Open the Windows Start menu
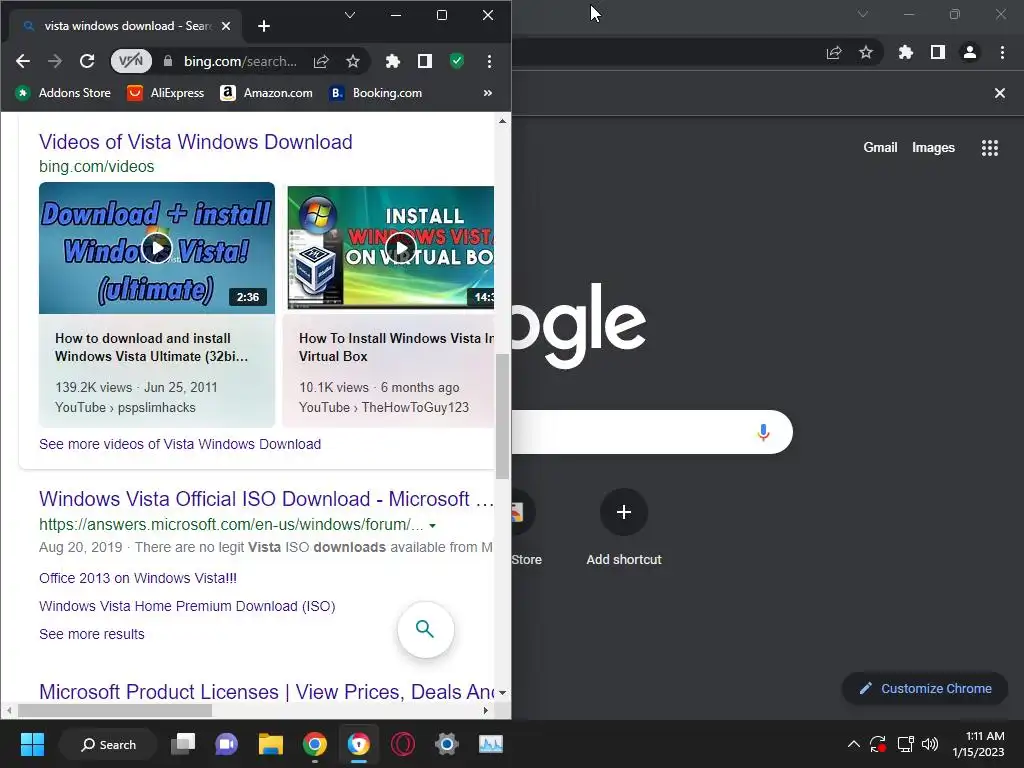Viewport: 1024px width, 768px height. click(32, 744)
